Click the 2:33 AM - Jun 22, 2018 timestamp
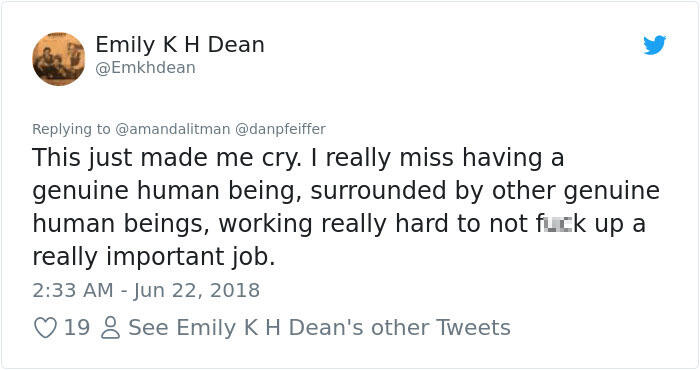 (146, 291)
